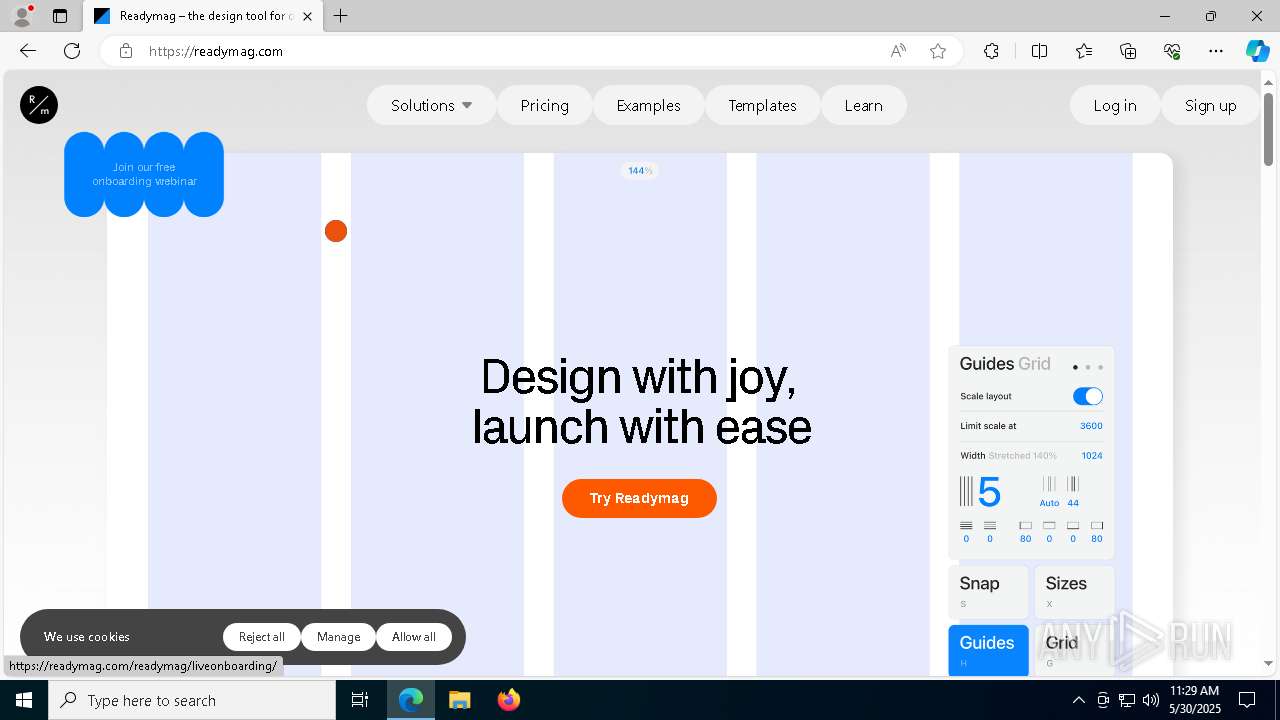The image size is (1280, 720).
Task: Open Tab actions menu icon
Action: click(x=60, y=16)
